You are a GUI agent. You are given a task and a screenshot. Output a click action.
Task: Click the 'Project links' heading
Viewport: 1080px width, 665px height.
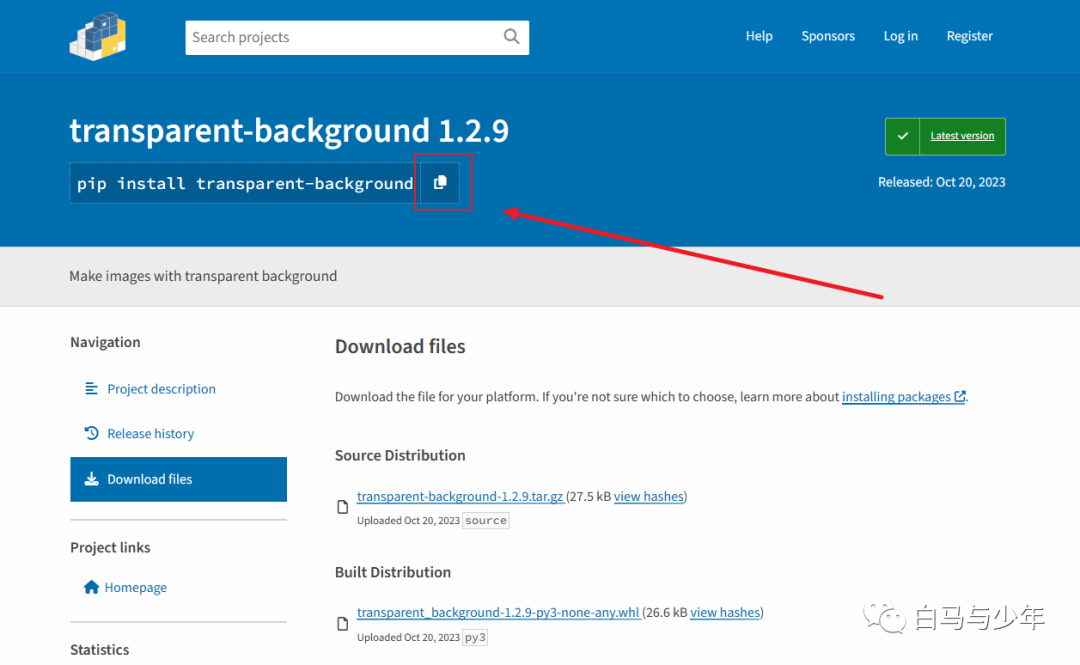[110, 547]
